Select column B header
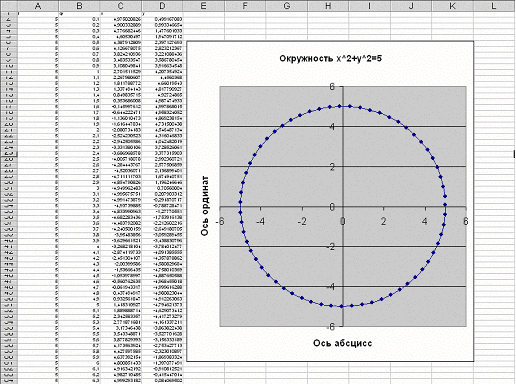 tap(79, 6)
